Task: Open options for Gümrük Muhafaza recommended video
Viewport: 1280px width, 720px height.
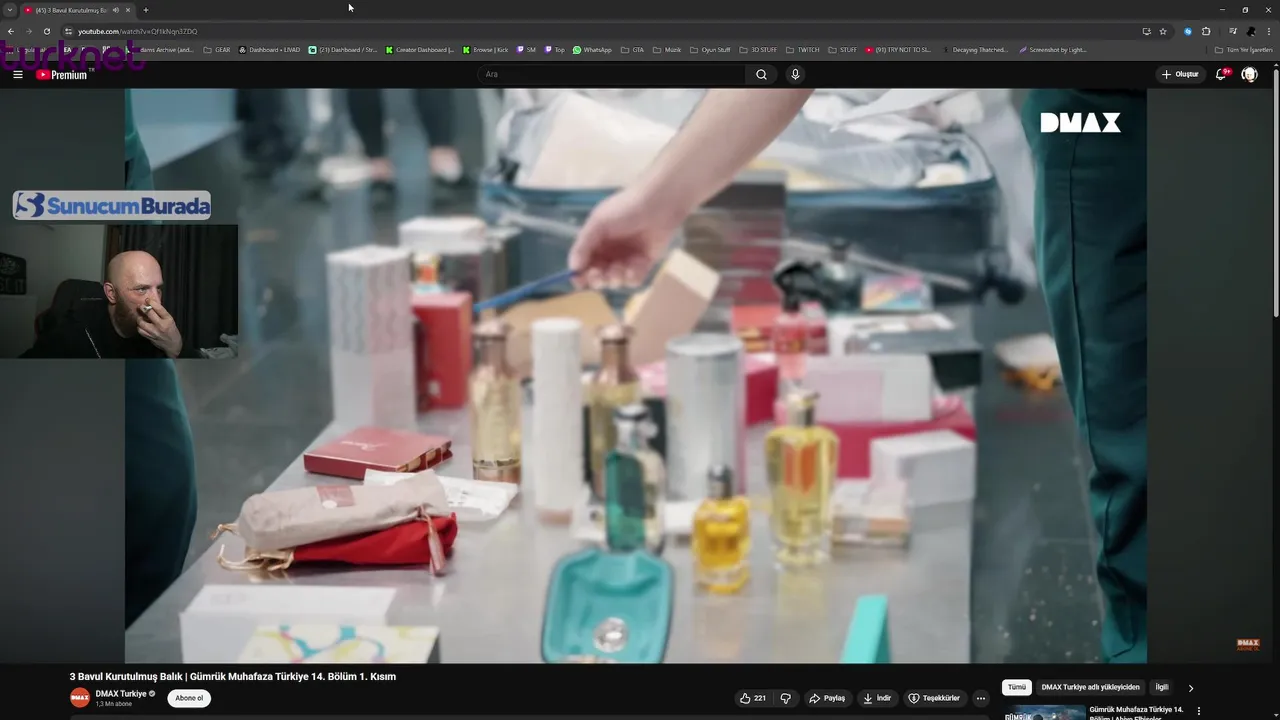Action: pos(1199,711)
